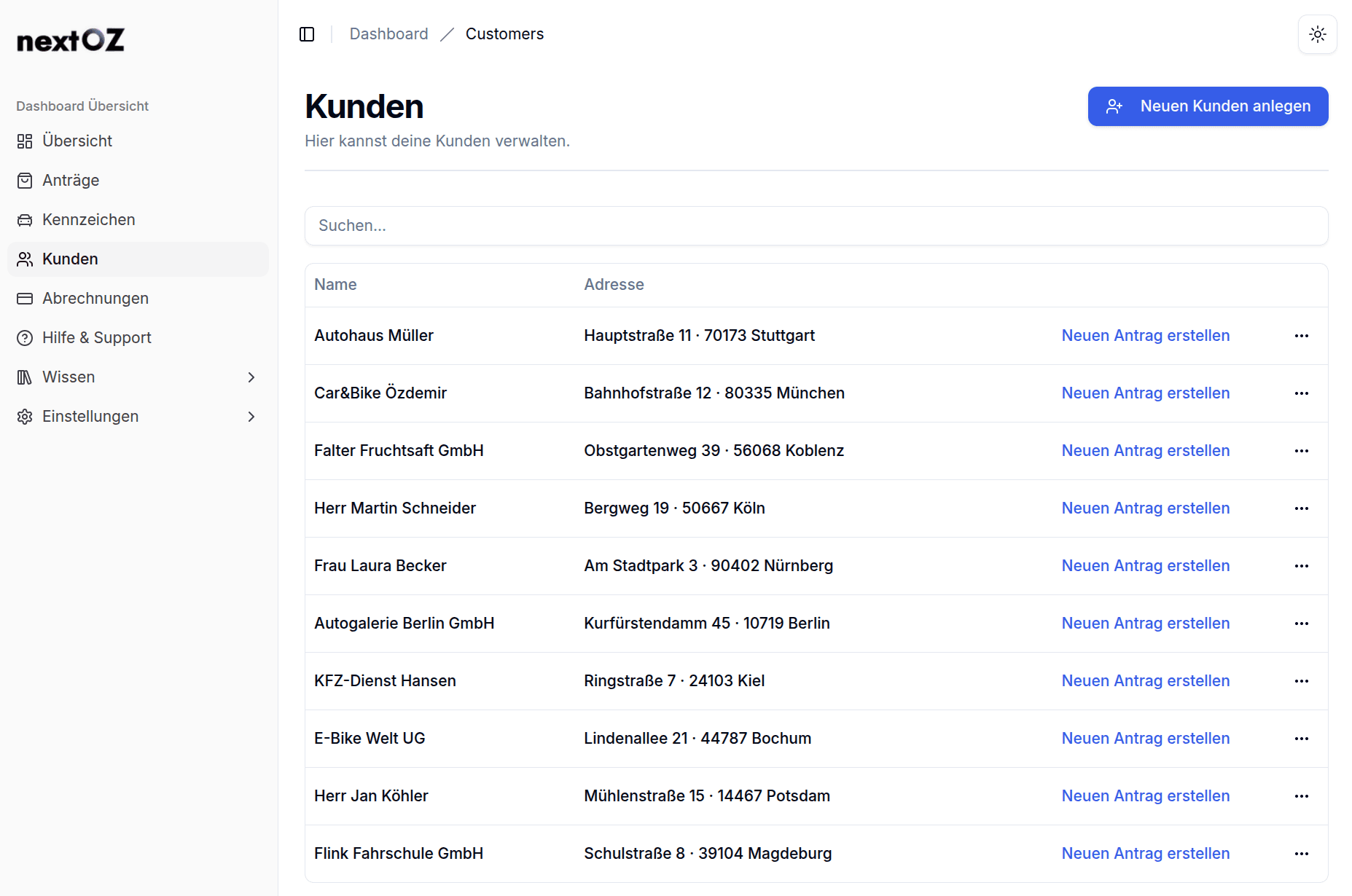
Task: Open Einstellungen via the gear icon
Action: [x=25, y=416]
